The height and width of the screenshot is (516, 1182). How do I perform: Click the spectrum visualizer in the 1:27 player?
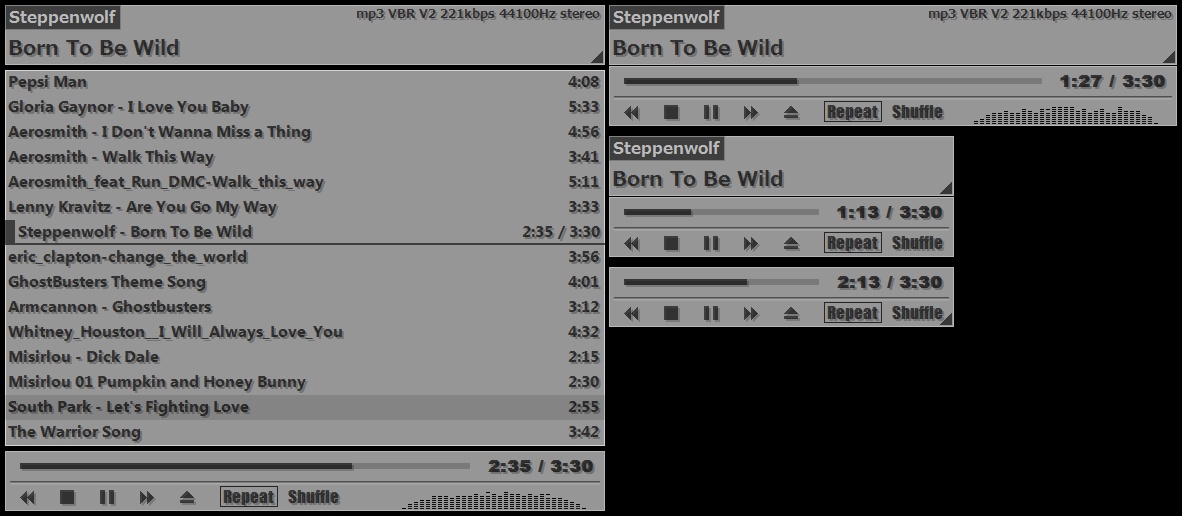pyautogui.click(x=1066, y=115)
